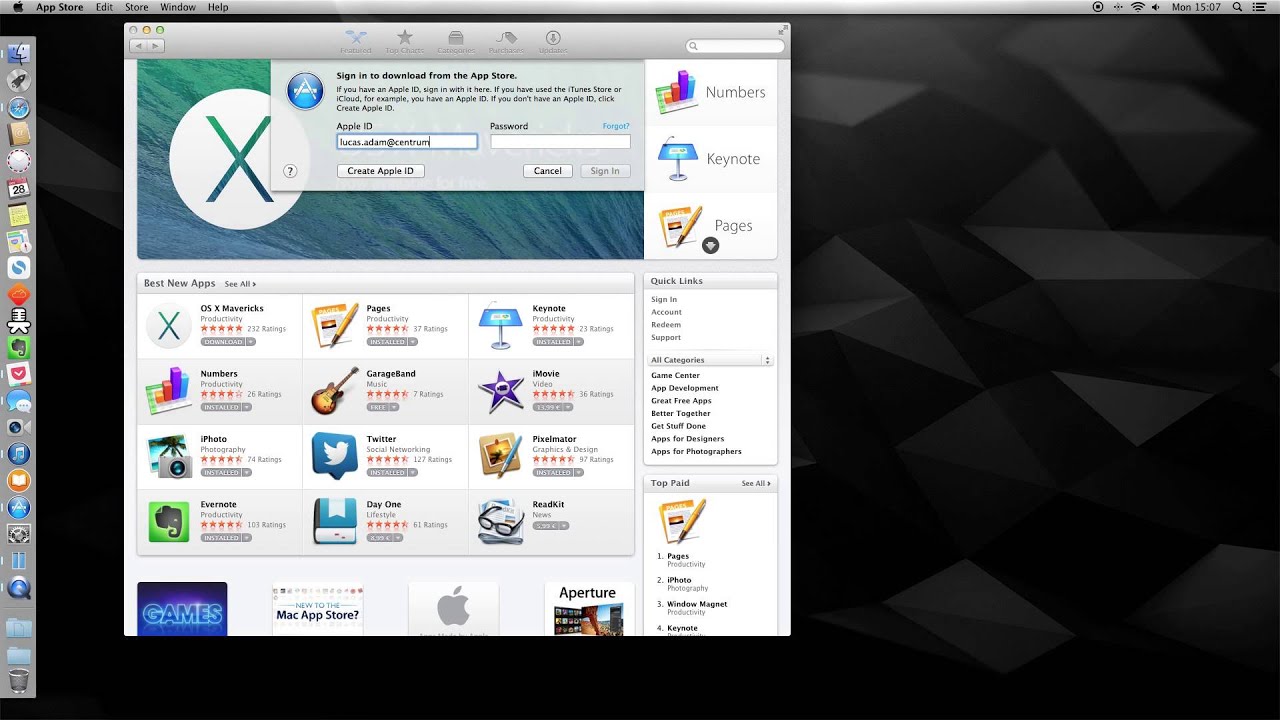Click the Sign In dialog button
This screenshot has height=720, width=1280.
[605, 171]
